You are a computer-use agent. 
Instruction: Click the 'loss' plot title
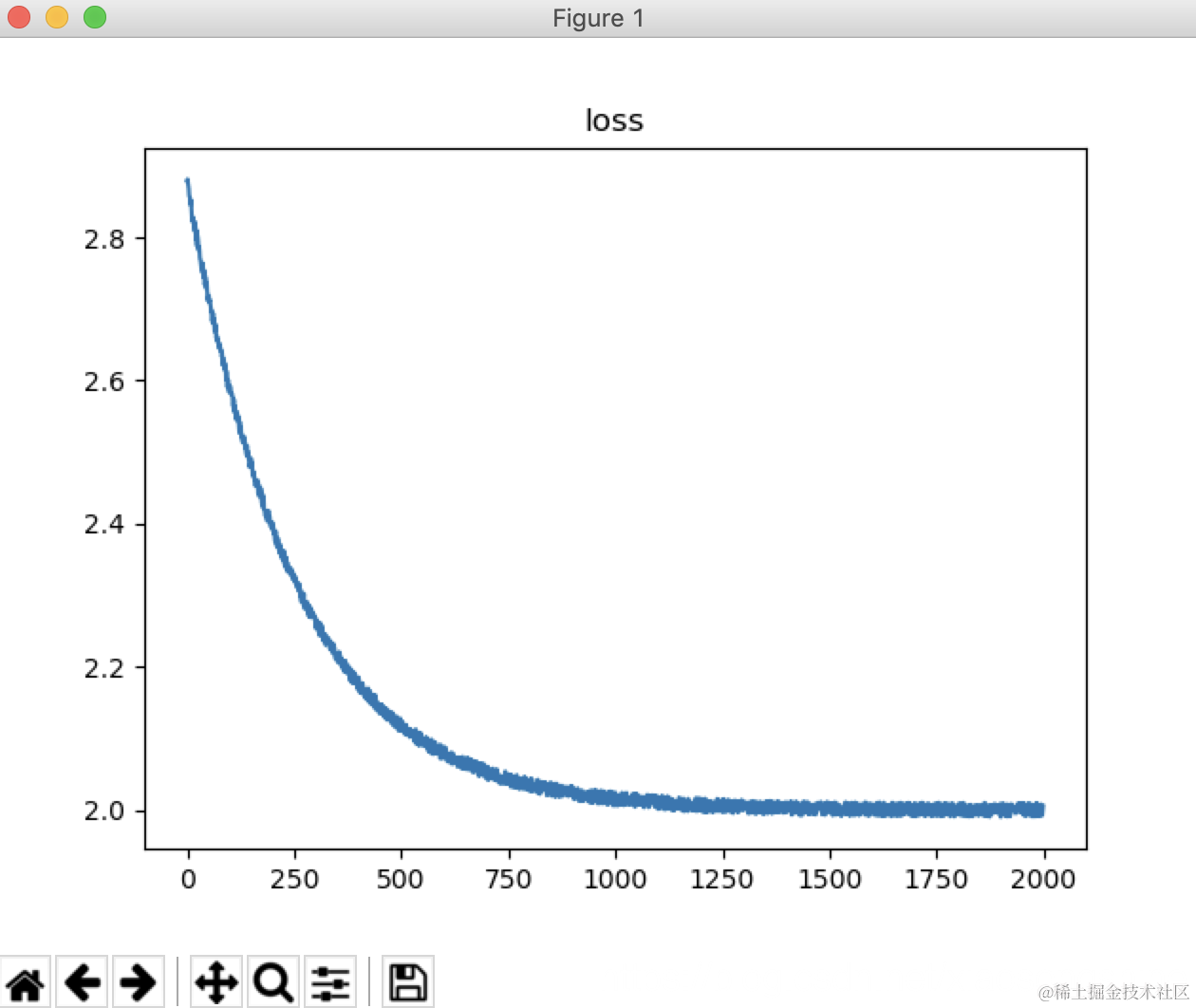[614, 121]
